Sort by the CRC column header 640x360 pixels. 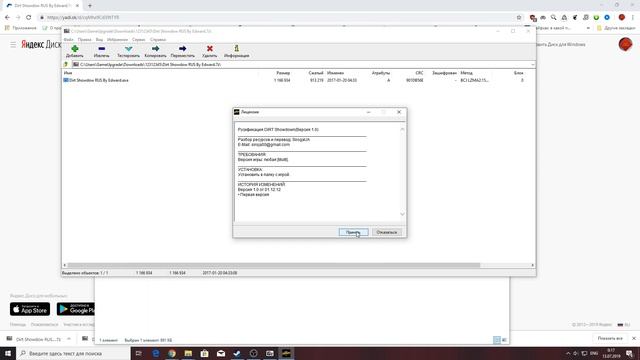point(419,73)
